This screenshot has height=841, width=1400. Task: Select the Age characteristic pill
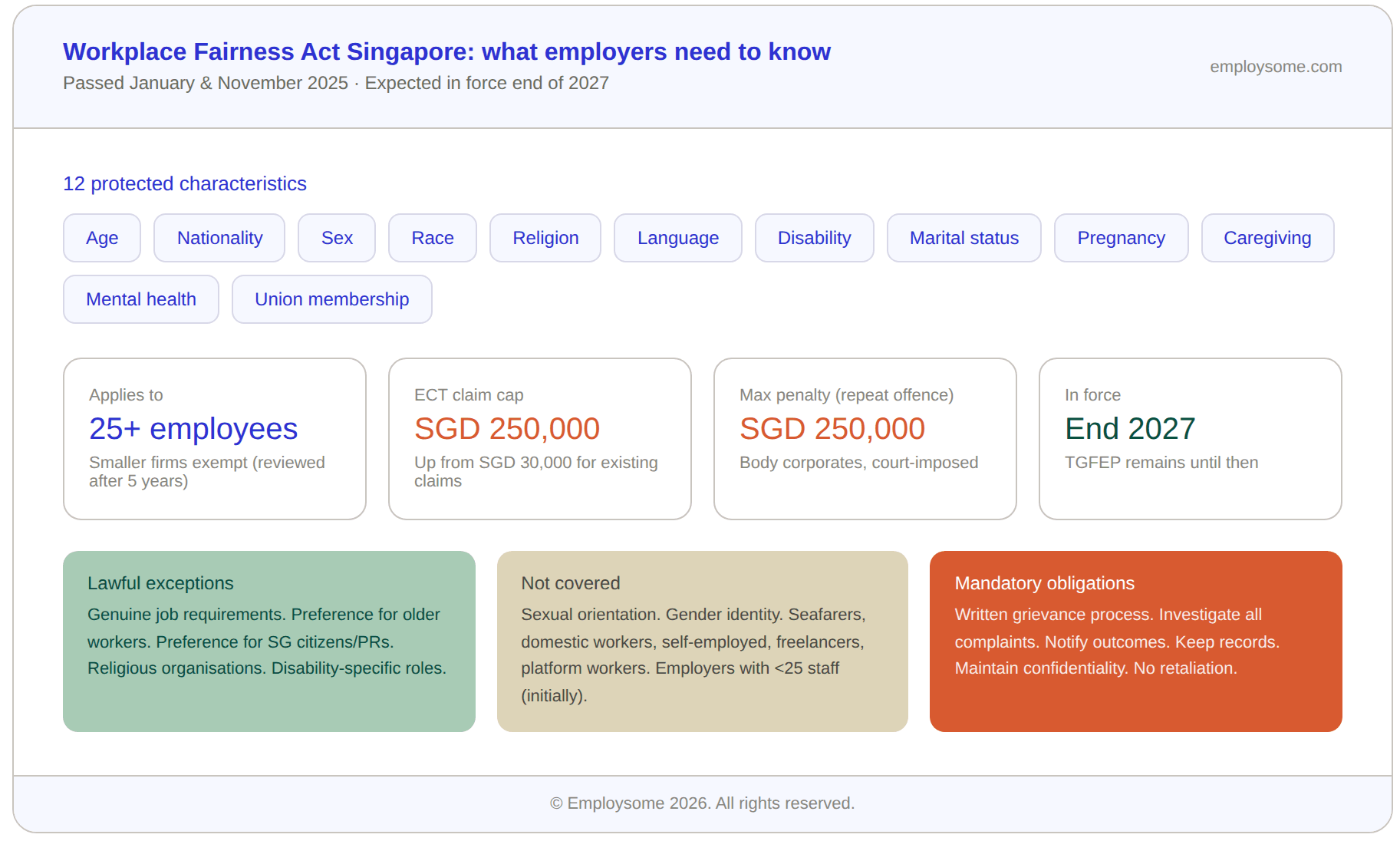click(x=101, y=238)
